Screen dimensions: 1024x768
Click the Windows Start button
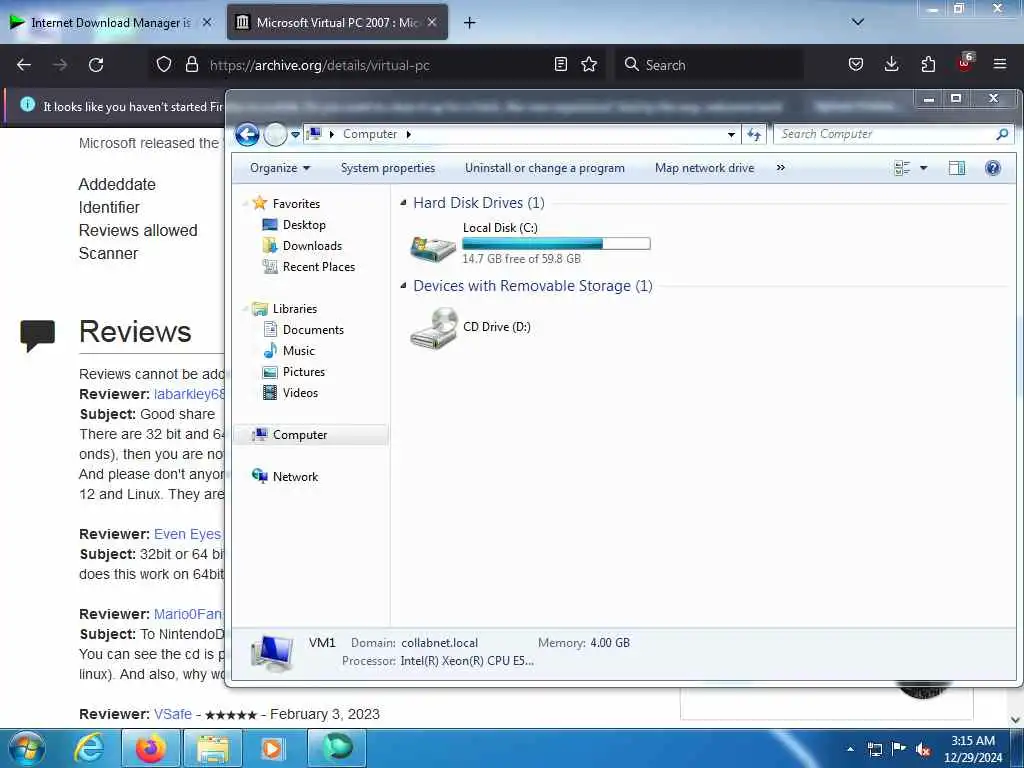point(26,748)
